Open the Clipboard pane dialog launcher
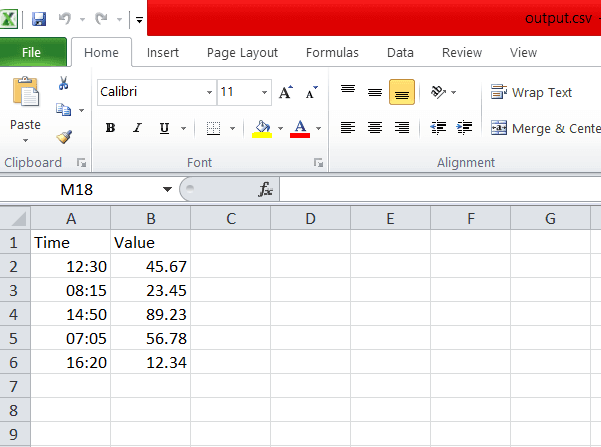The height and width of the screenshot is (447, 601). click(x=81, y=163)
